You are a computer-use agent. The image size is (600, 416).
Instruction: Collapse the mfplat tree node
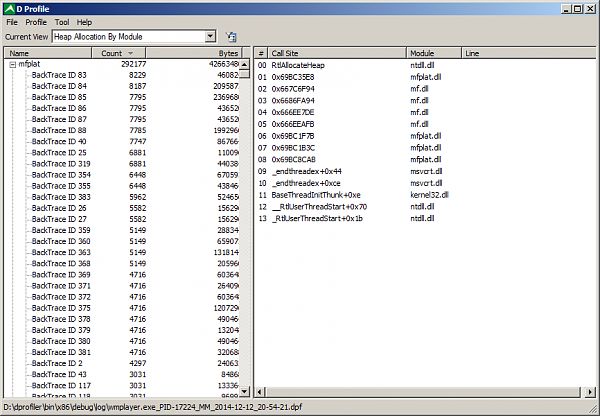click(13, 65)
